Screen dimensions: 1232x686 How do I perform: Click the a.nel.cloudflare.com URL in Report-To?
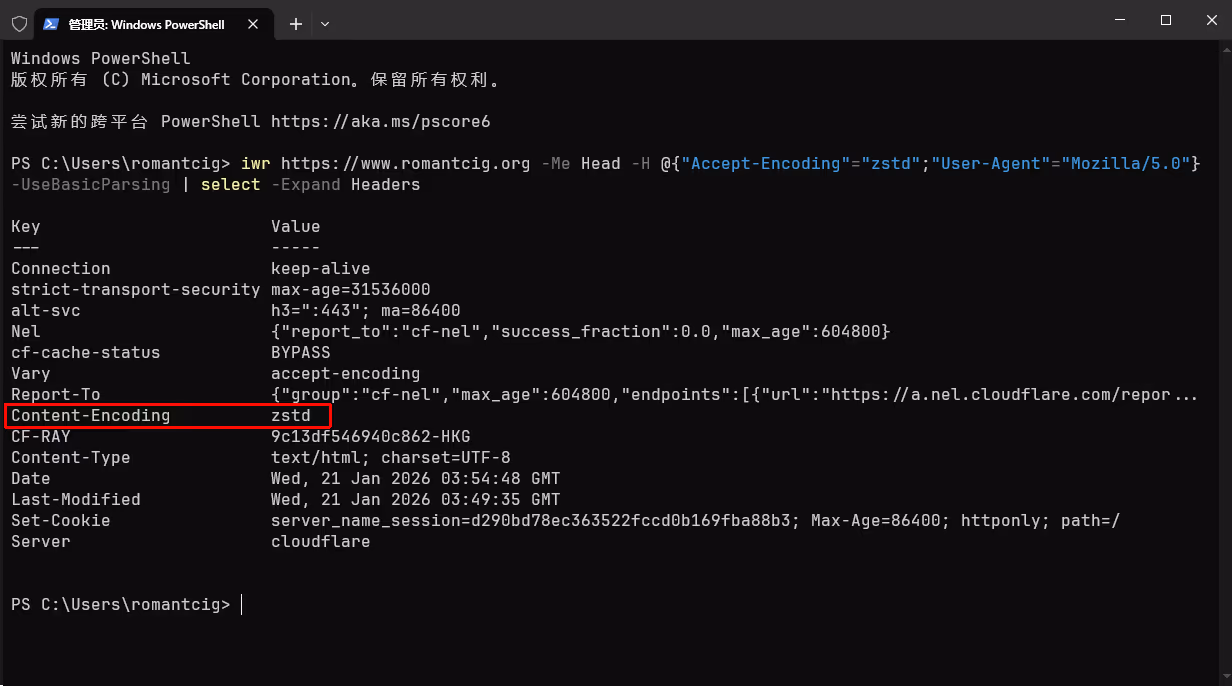pyautogui.click(x=1002, y=394)
